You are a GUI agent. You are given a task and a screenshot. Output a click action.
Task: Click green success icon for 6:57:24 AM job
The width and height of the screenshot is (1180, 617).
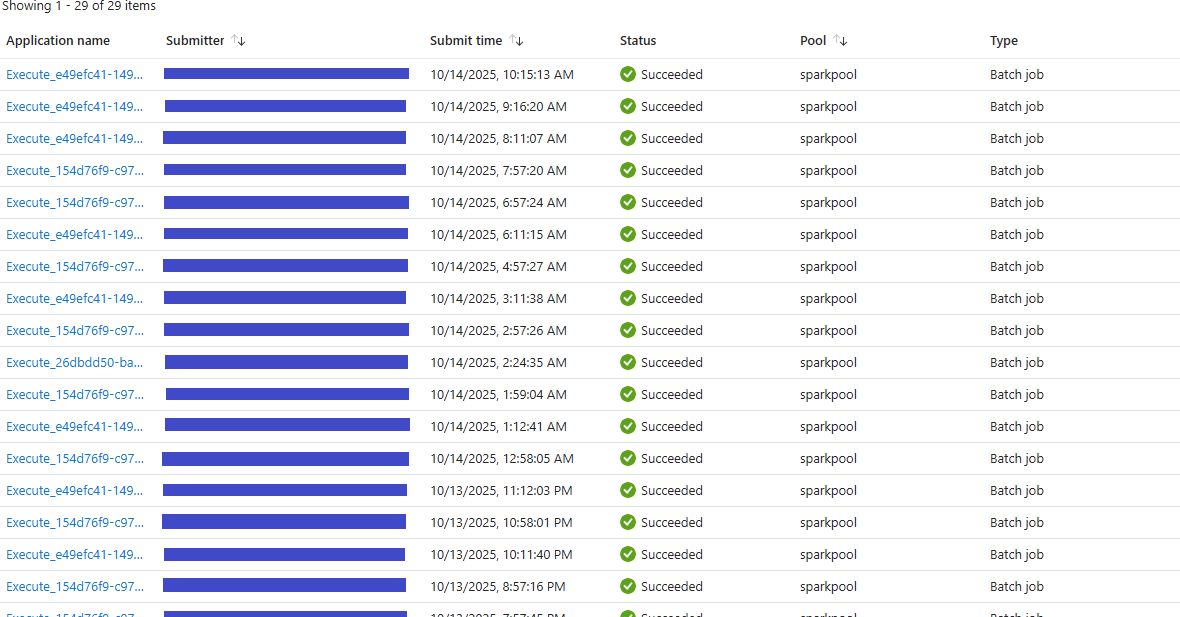[x=628, y=202]
